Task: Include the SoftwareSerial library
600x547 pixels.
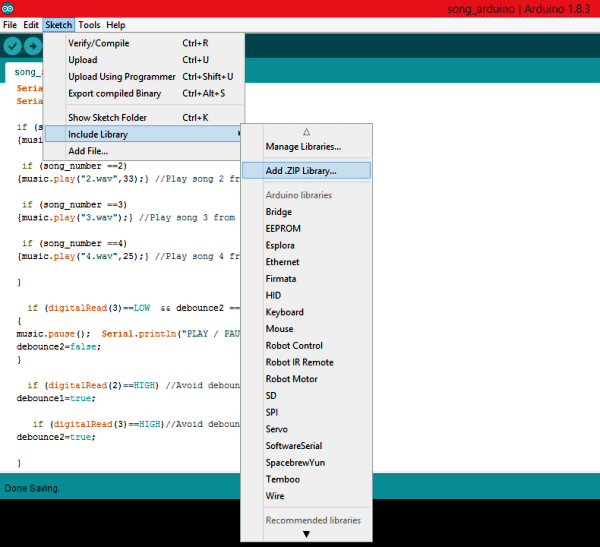Action: [x=306, y=446]
